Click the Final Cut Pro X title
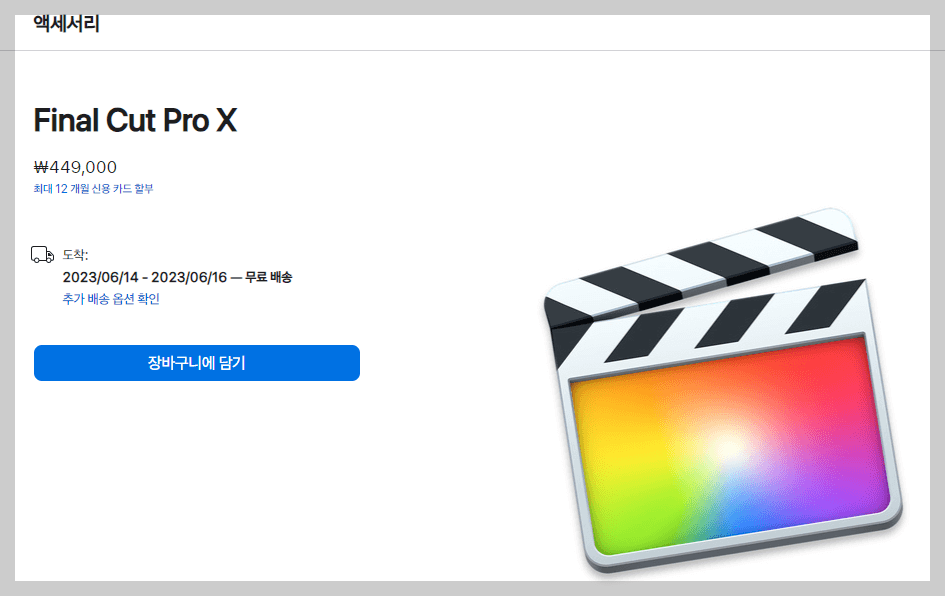The image size is (945, 596). tap(135, 120)
